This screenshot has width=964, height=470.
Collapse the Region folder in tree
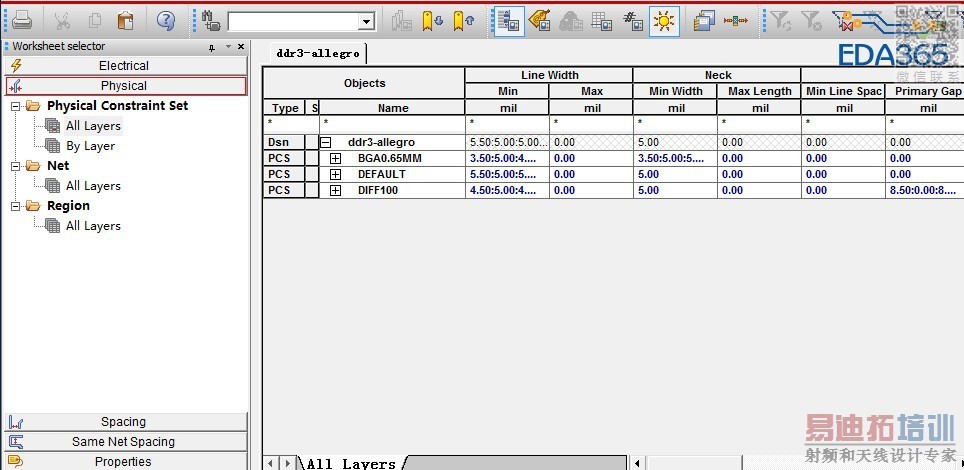pos(15,206)
